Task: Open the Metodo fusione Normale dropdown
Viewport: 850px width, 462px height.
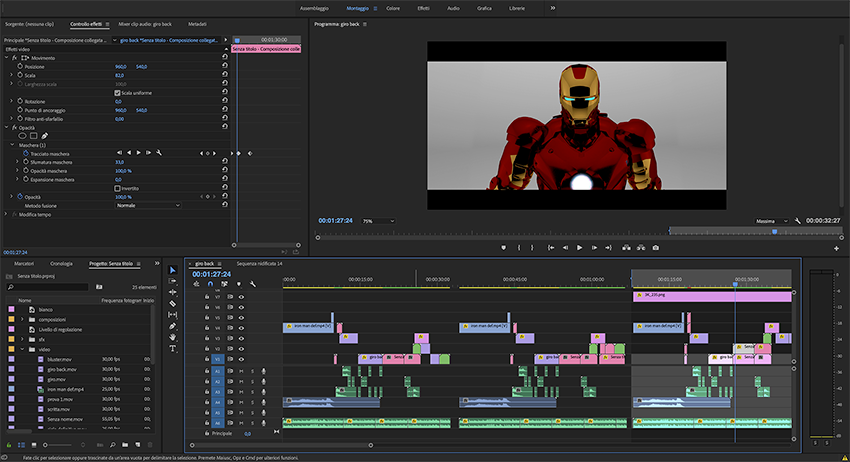Action: (147, 206)
